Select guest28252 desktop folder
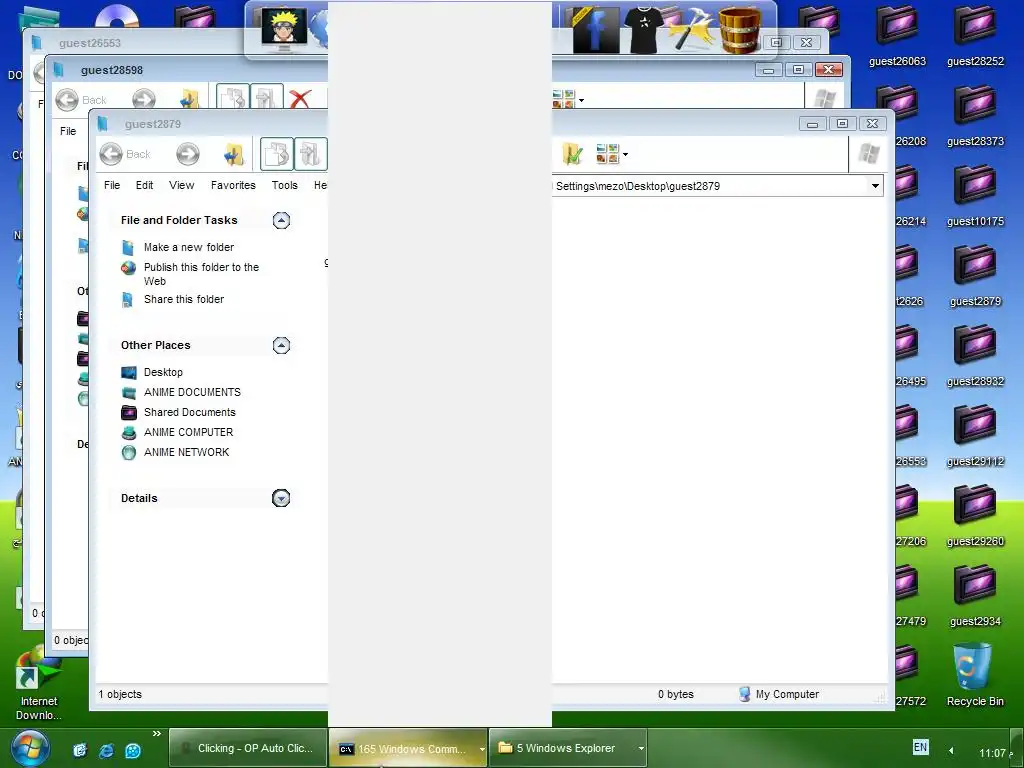Image resolution: width=1024 pixels, height=768 pixels. click(x=975, y=36)
